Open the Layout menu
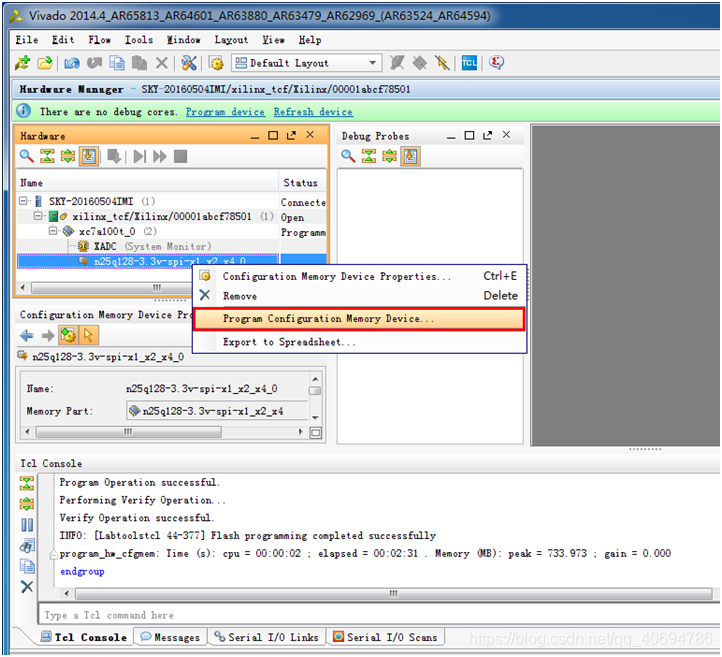This screenshot has height=657, width=722. click(x=231, y=40)
